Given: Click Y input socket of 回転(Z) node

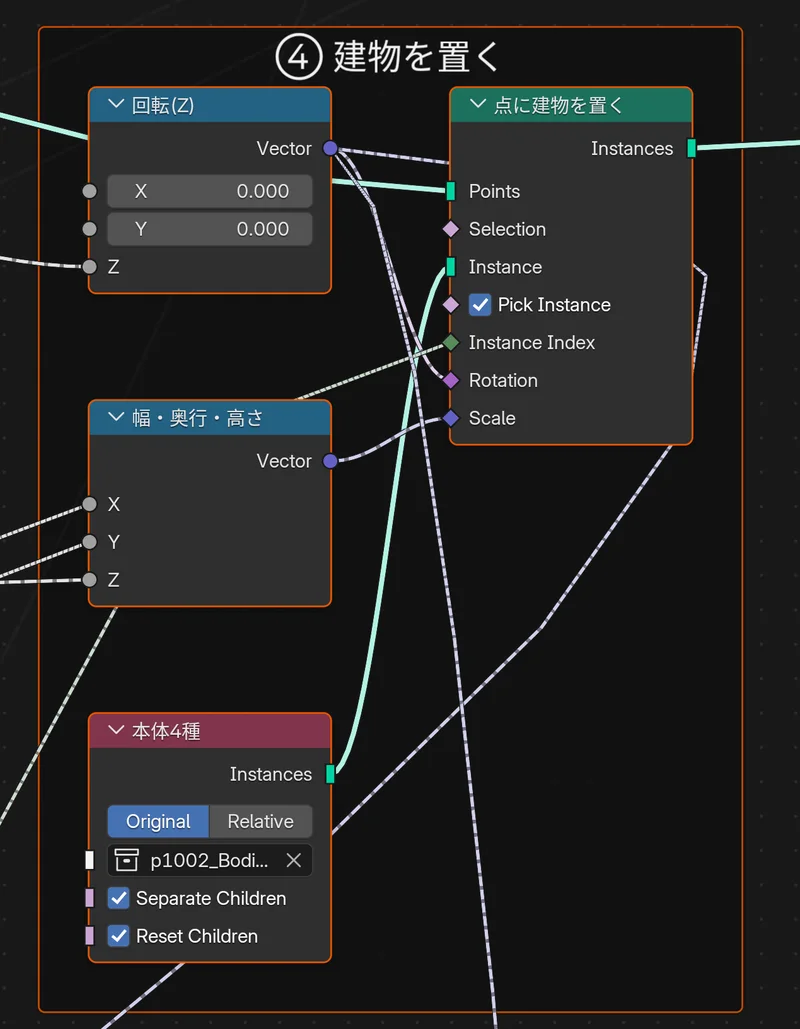Looking at the screenshot, I should [x=89, y=229].
